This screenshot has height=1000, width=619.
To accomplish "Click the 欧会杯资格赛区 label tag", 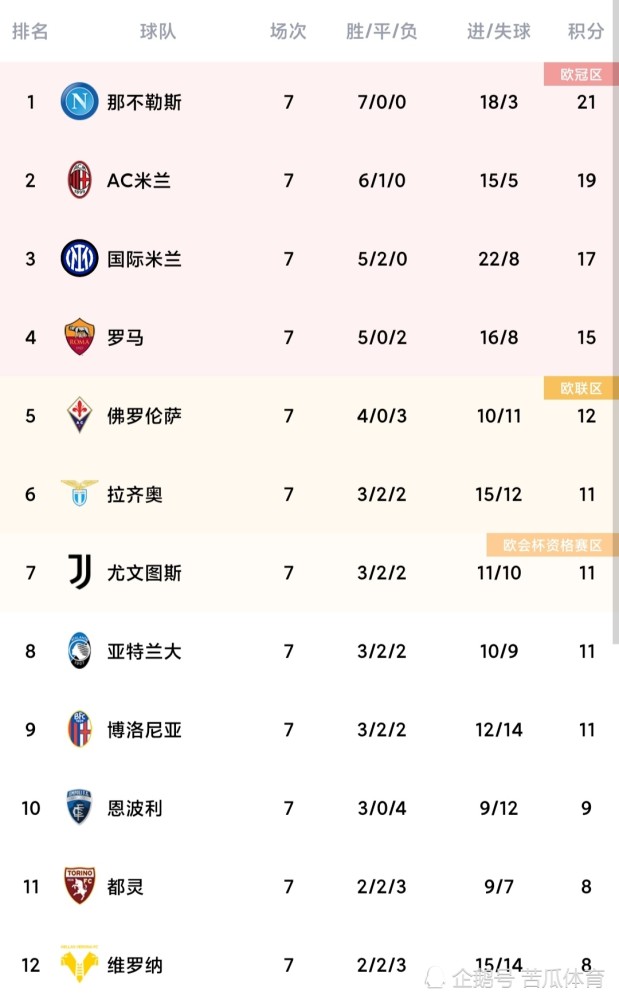I will pos(552,545).
